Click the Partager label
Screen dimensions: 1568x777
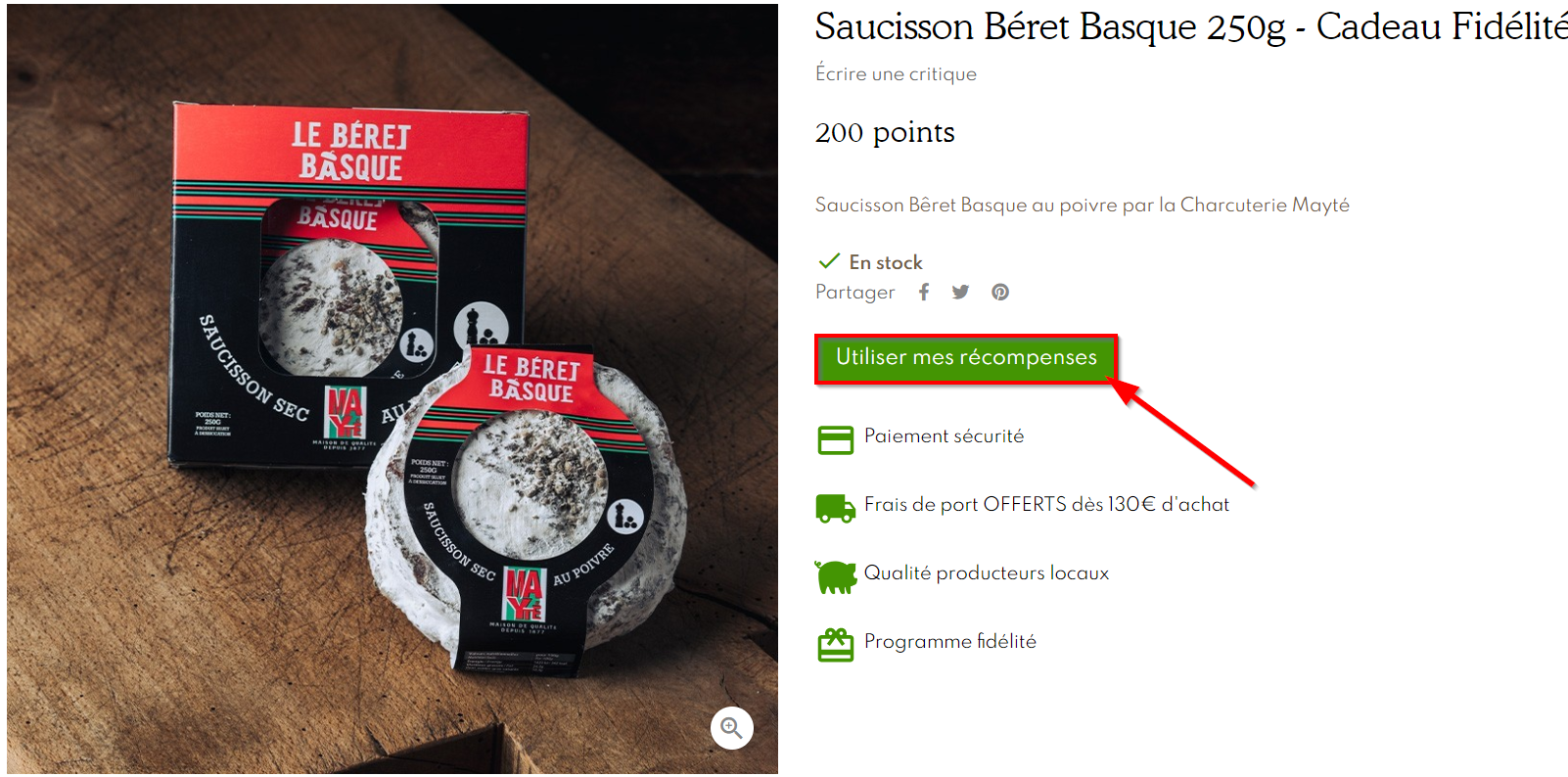[x=854, y=292]
